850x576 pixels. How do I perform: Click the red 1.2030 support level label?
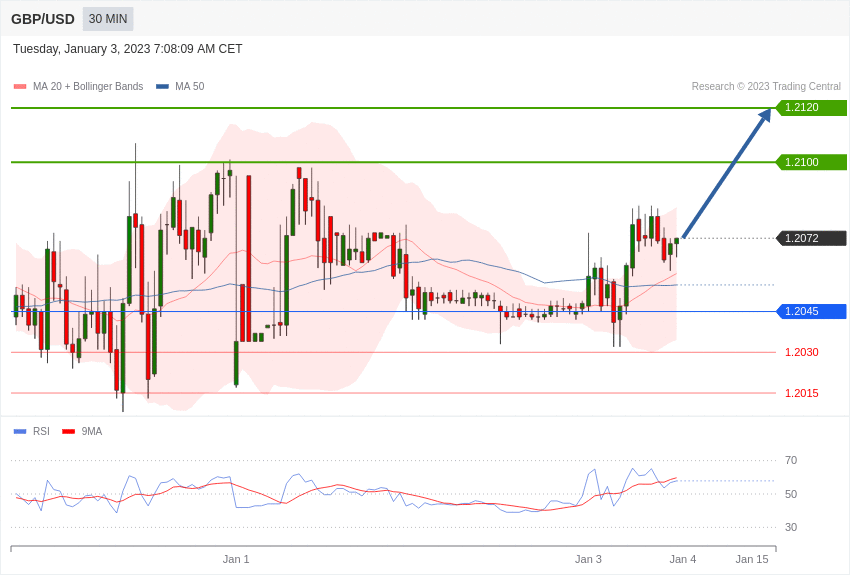(x=802, y=352)
